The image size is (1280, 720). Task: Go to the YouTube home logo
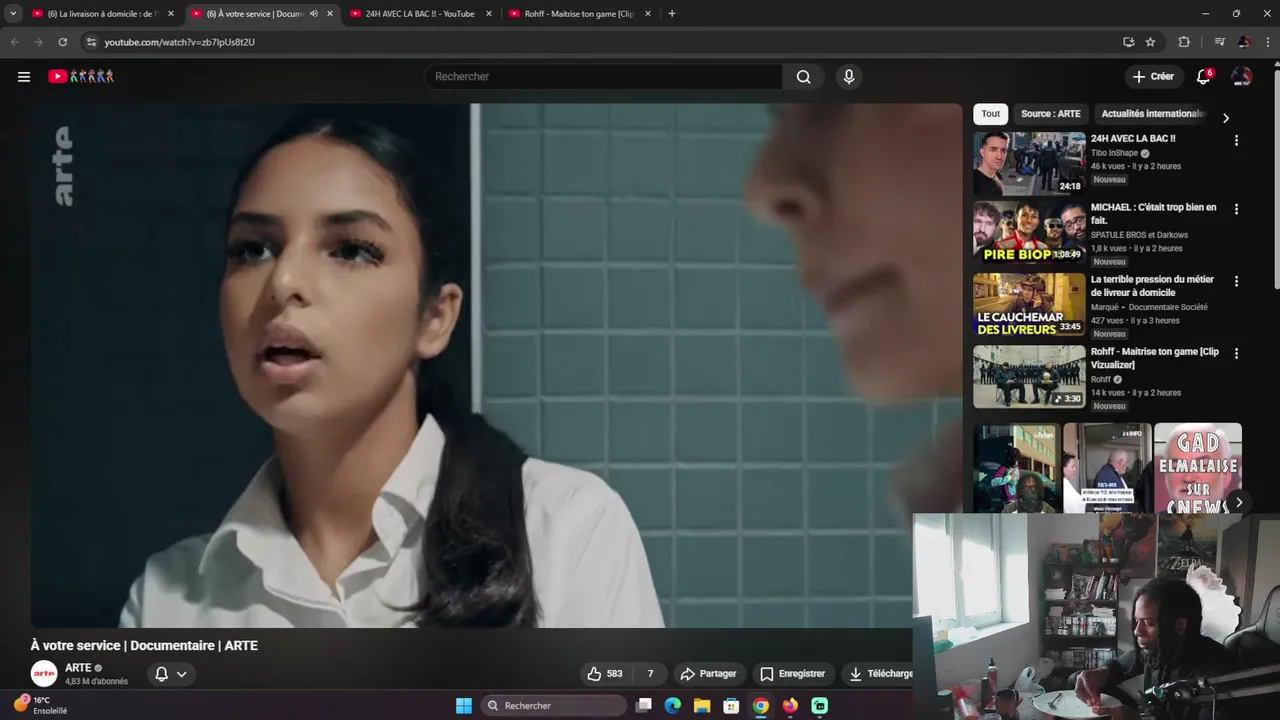tap(81, 76)
